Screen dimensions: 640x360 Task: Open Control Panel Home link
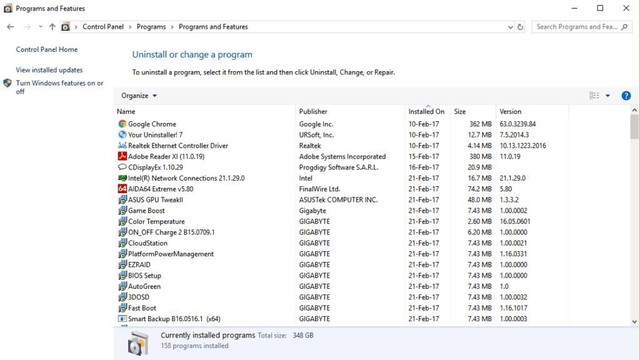point(47,49)
